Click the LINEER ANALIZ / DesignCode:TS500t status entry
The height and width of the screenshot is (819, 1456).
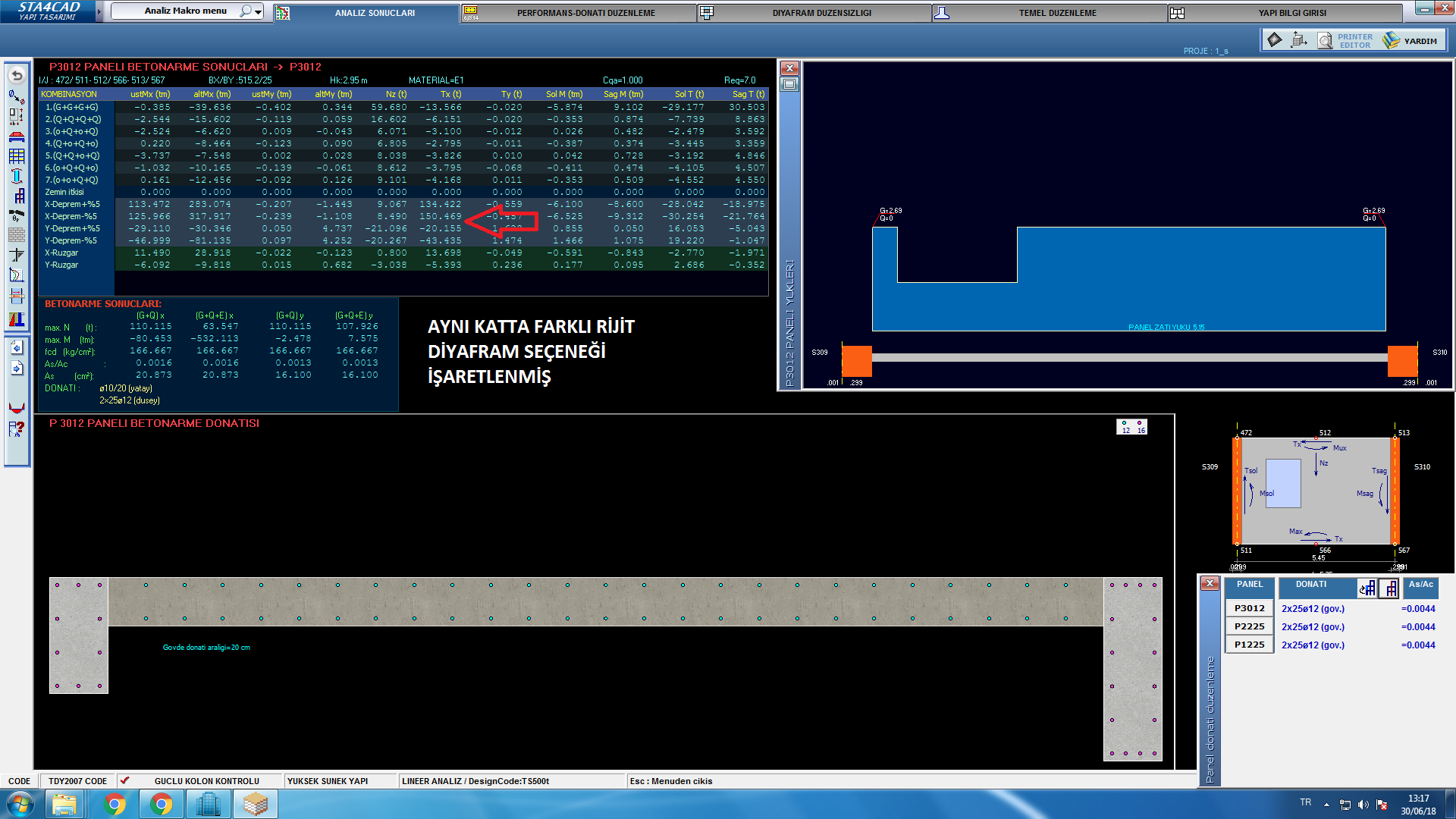pos(475,781)
